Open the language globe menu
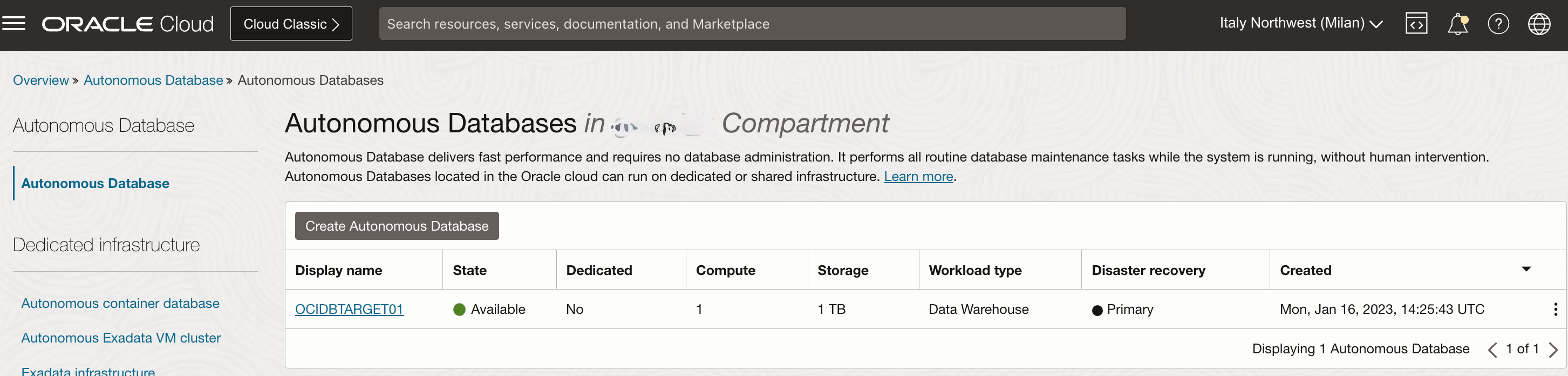This screenshot has height=376, width=1568. (1539, 24)
